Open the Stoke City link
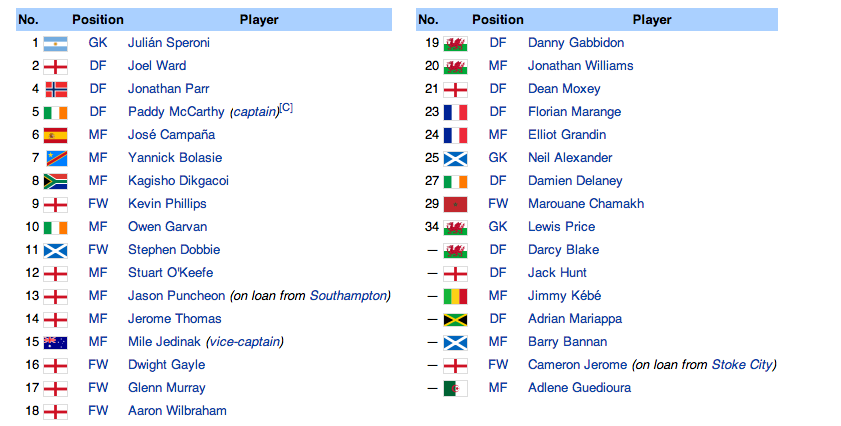Screen dimensions: 841x426 pyautogui.click(x=742, y=365)
